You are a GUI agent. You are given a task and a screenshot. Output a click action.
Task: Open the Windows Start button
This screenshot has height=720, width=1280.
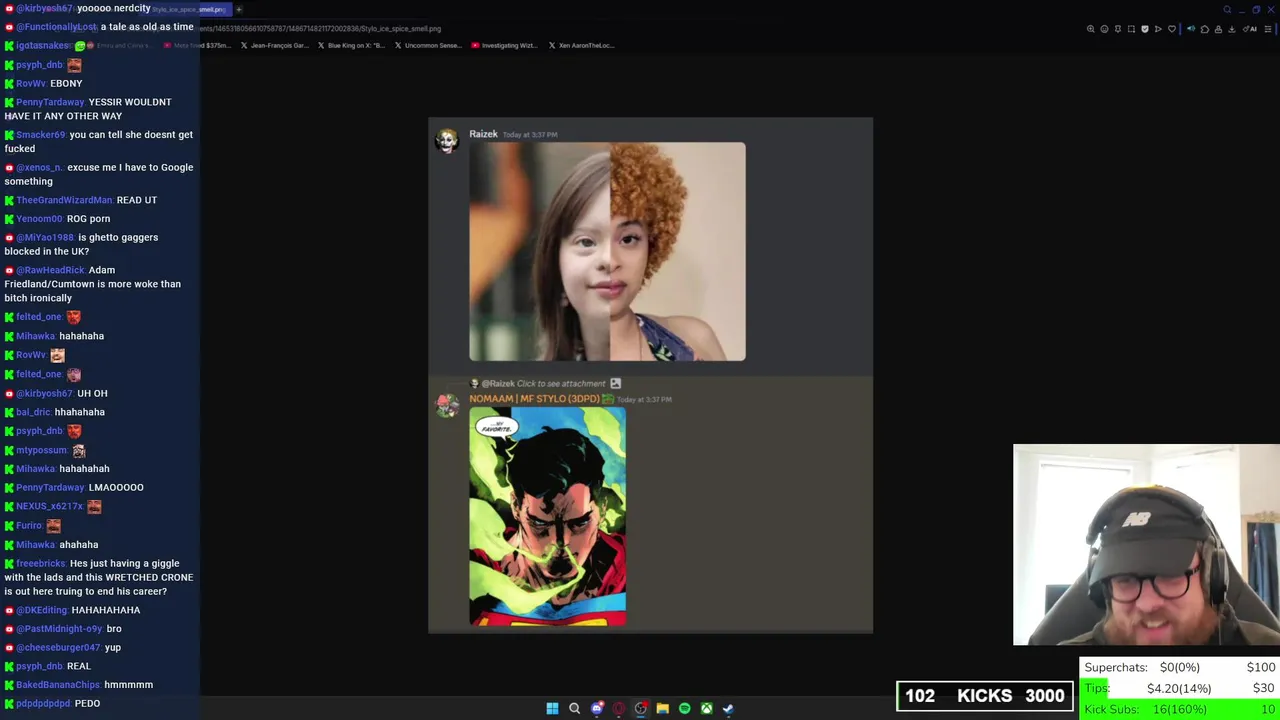click(552, 708)
